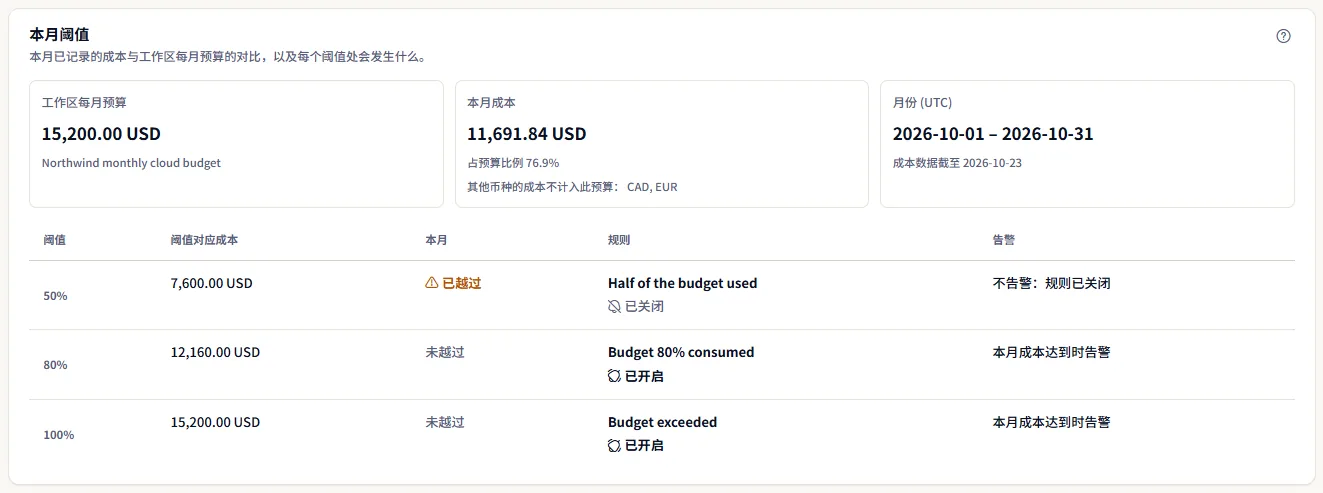Viewport: 1323px width, 493px height.
Task: Click 本月成本达到时告警 in the 100% row
Action: coord(1051,422)
